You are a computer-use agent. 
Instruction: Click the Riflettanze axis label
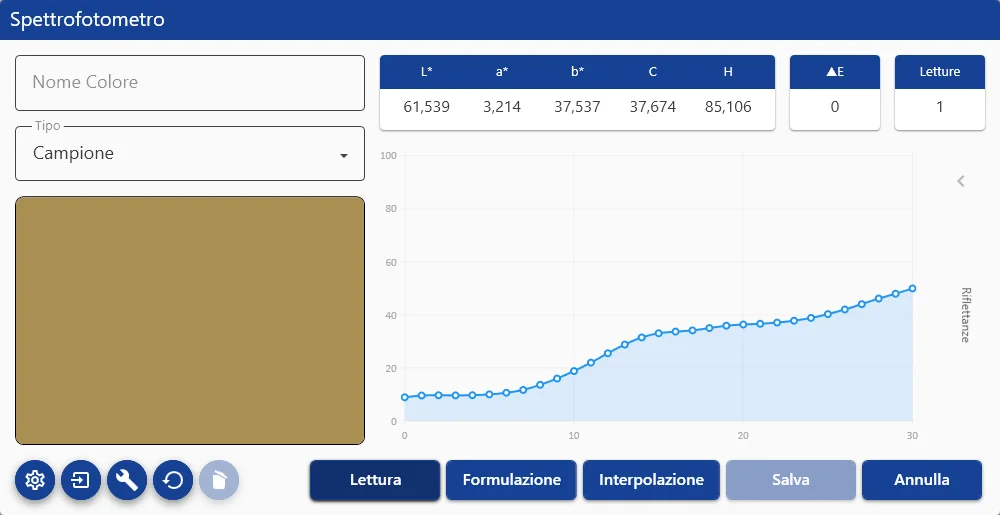pos(965,315)
